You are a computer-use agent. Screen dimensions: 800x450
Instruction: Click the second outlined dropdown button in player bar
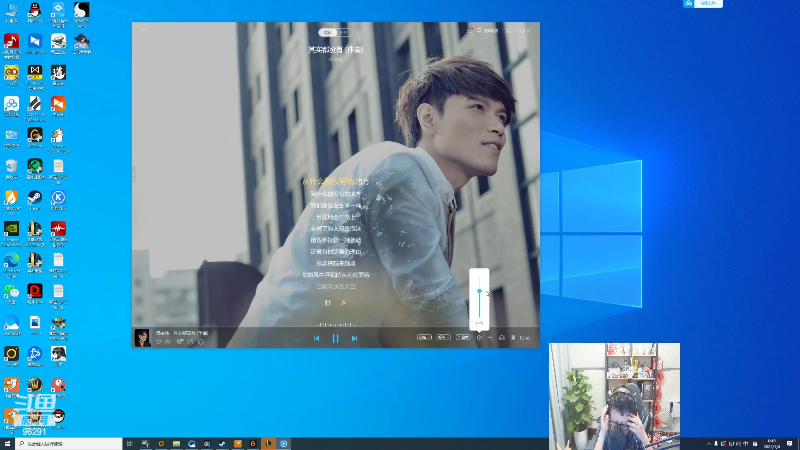443,337
